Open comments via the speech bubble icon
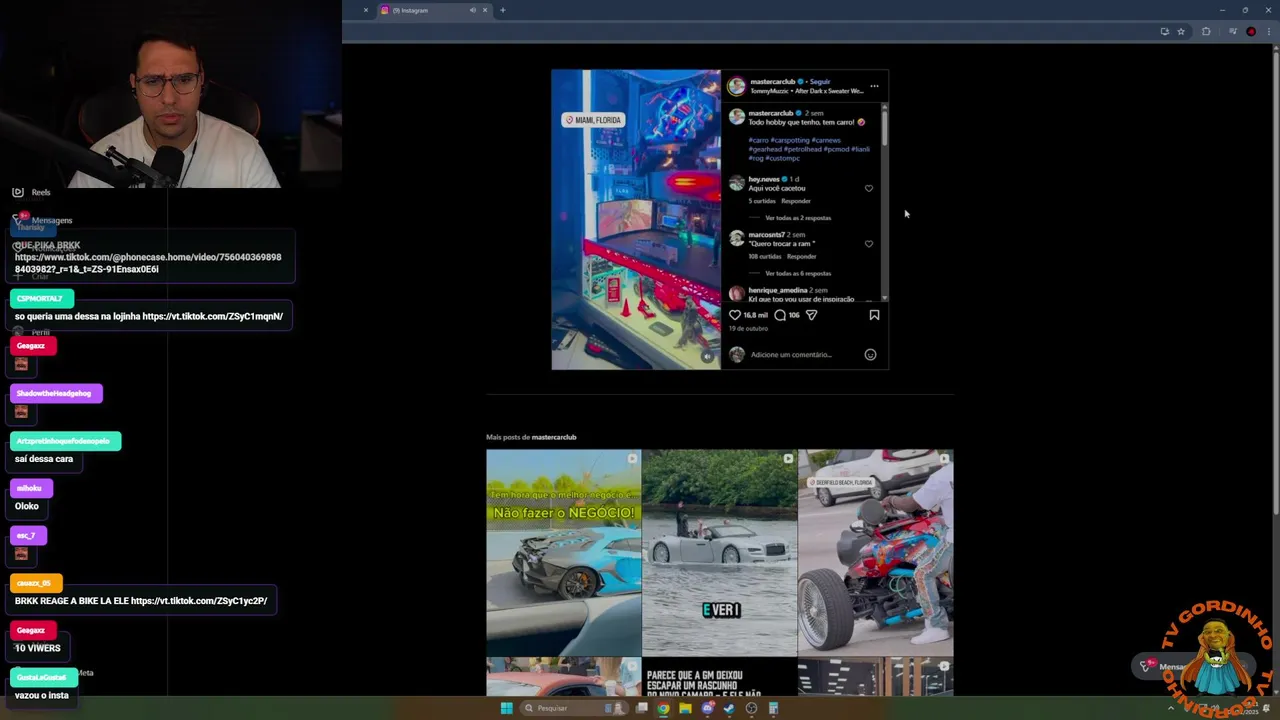The image size is (1280, 720). 780,315
